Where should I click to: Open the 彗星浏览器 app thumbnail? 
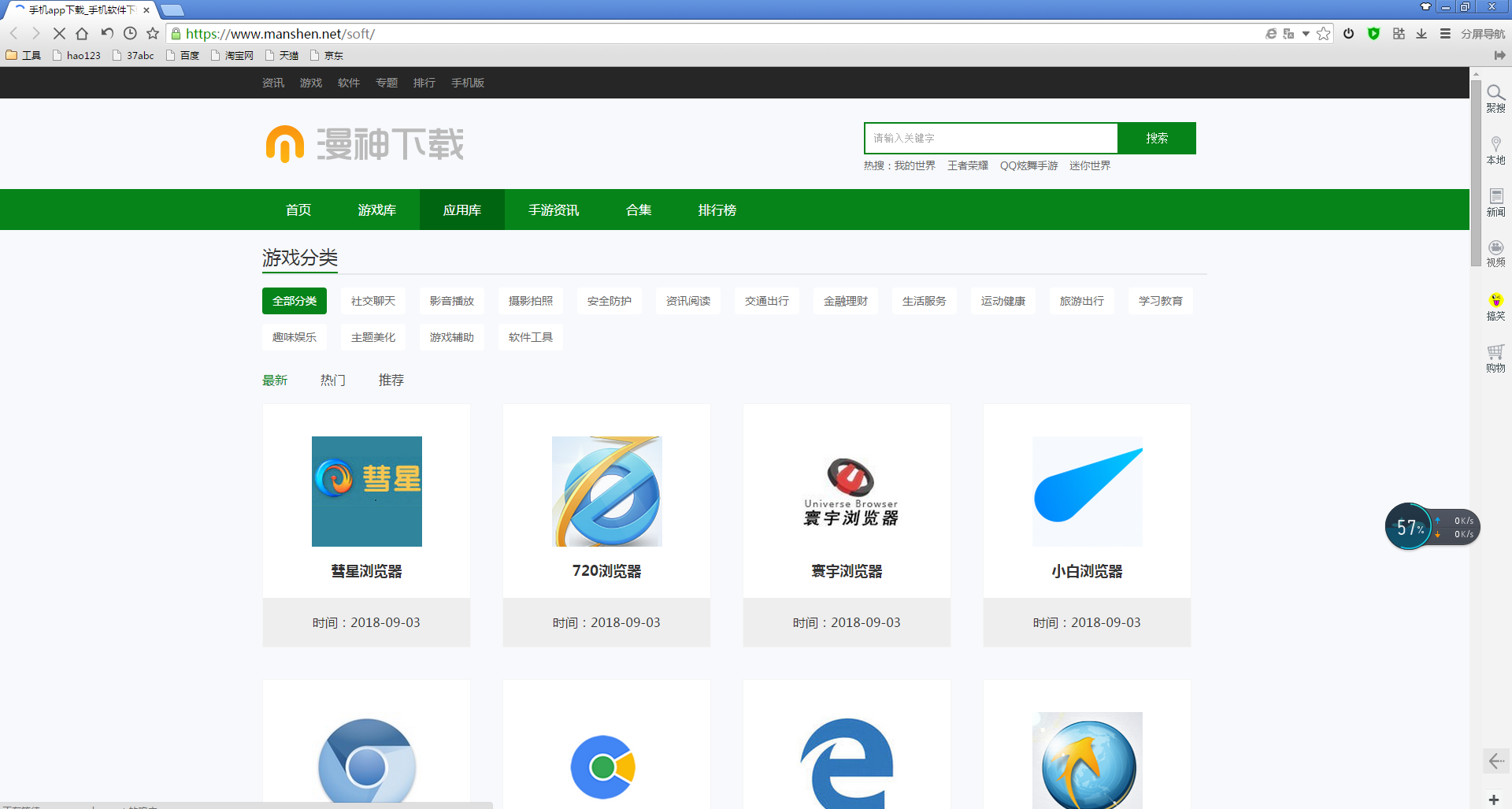367,492
